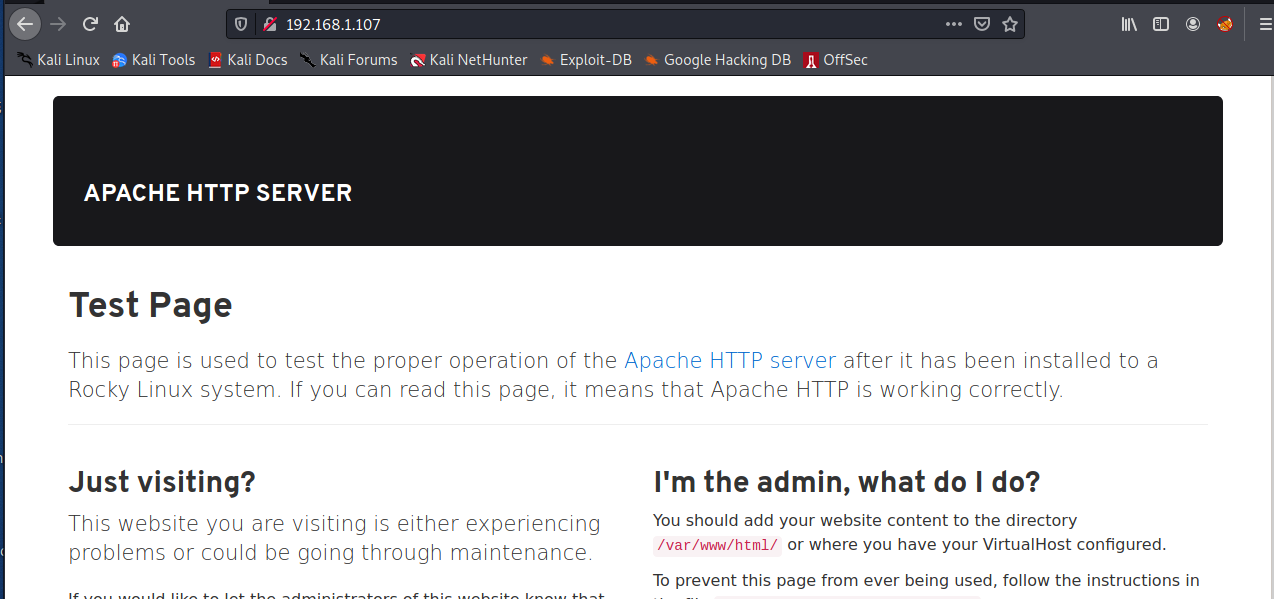This screenshot has height=599, width=1274.
Task: Open the browser home page
Action: pyautogui.click(x=122, y=24)
